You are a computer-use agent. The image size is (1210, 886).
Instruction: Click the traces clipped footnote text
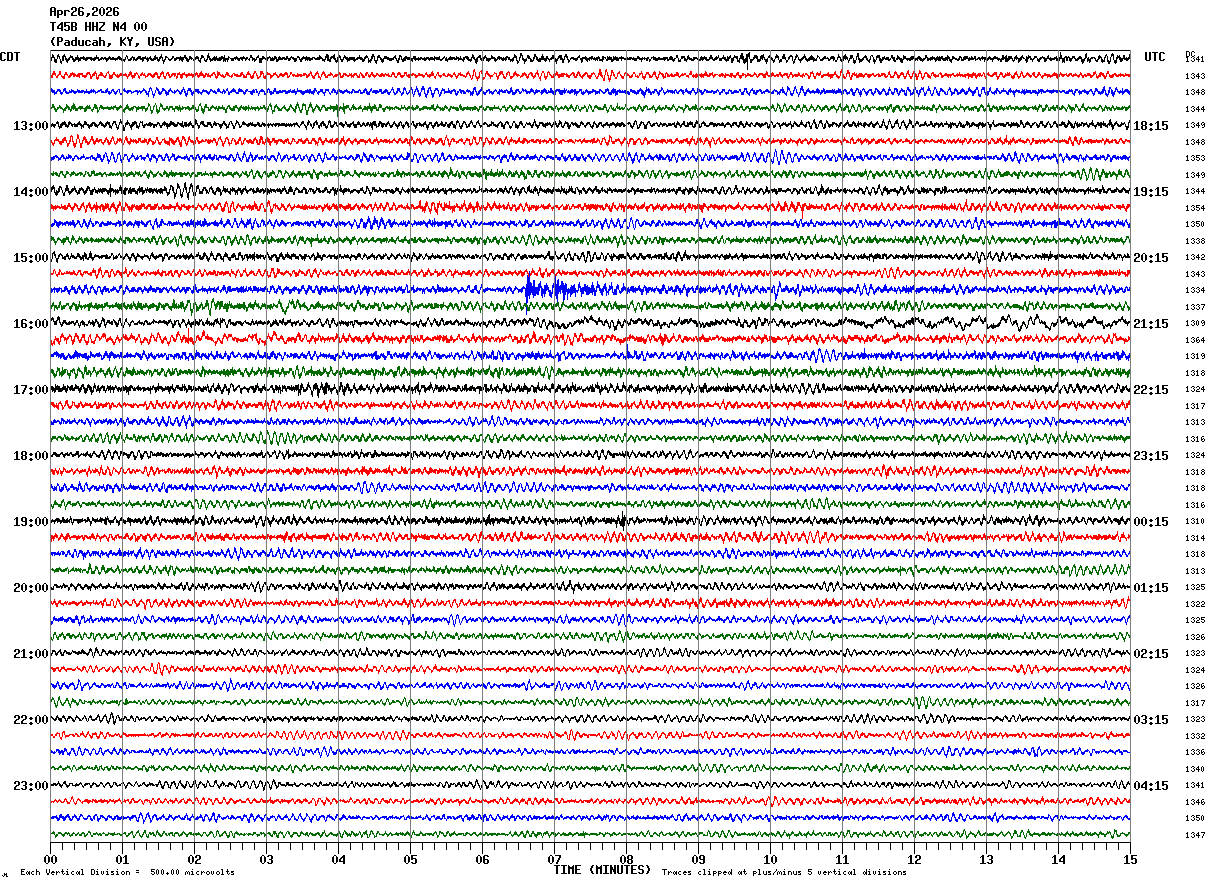784,873
